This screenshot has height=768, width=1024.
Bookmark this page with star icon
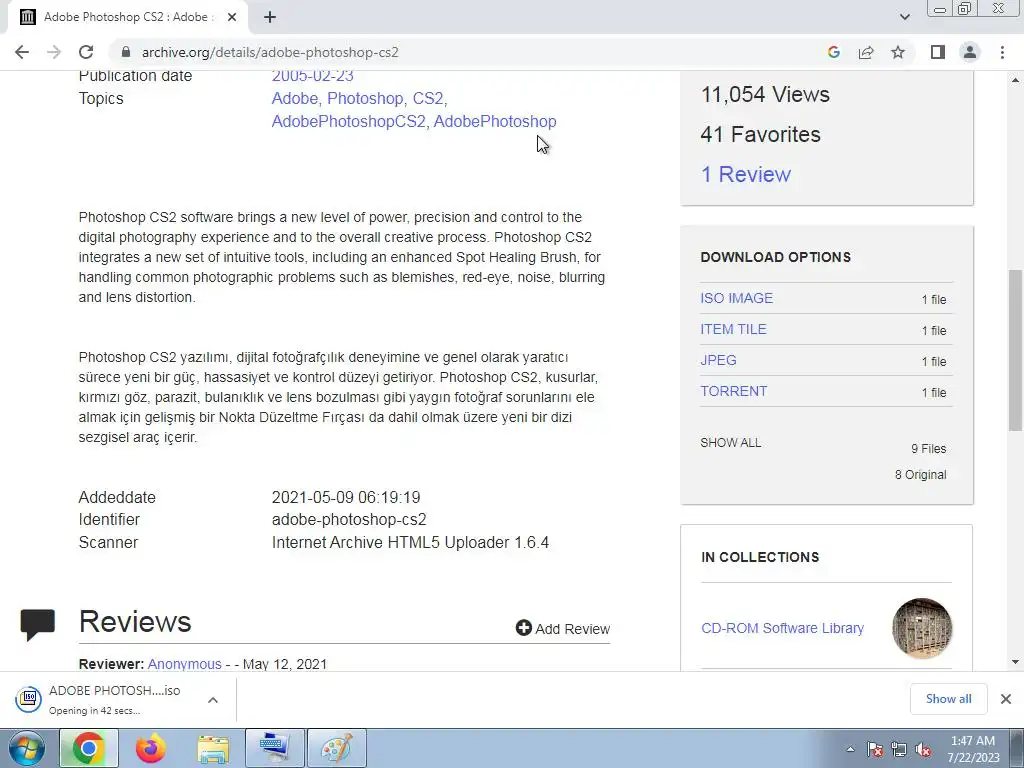click(898, 52)
